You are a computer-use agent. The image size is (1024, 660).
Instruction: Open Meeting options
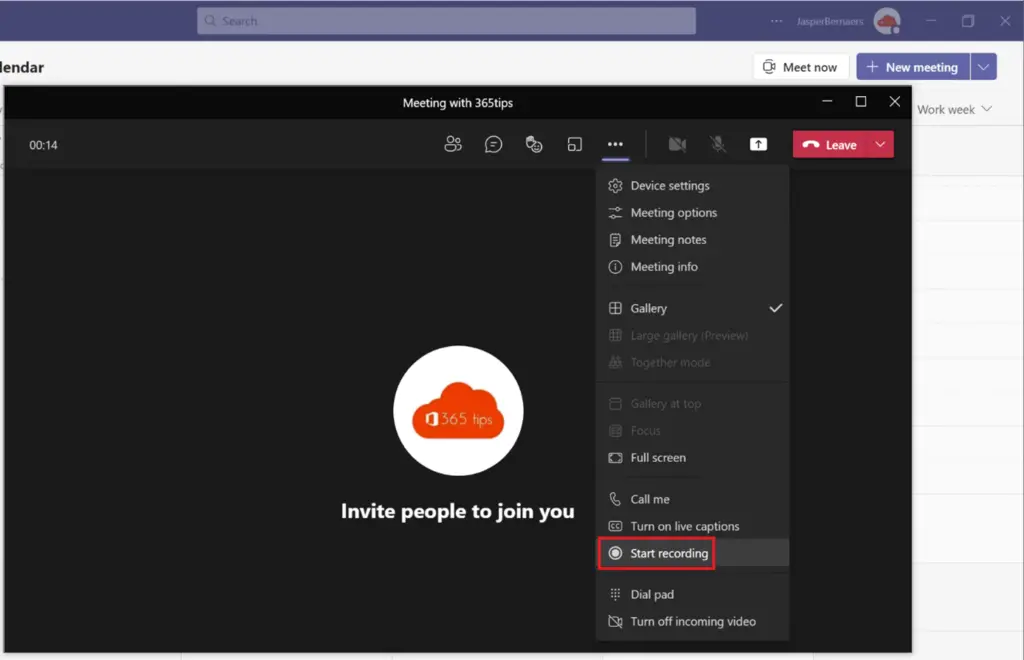click(x=692, y=213)
